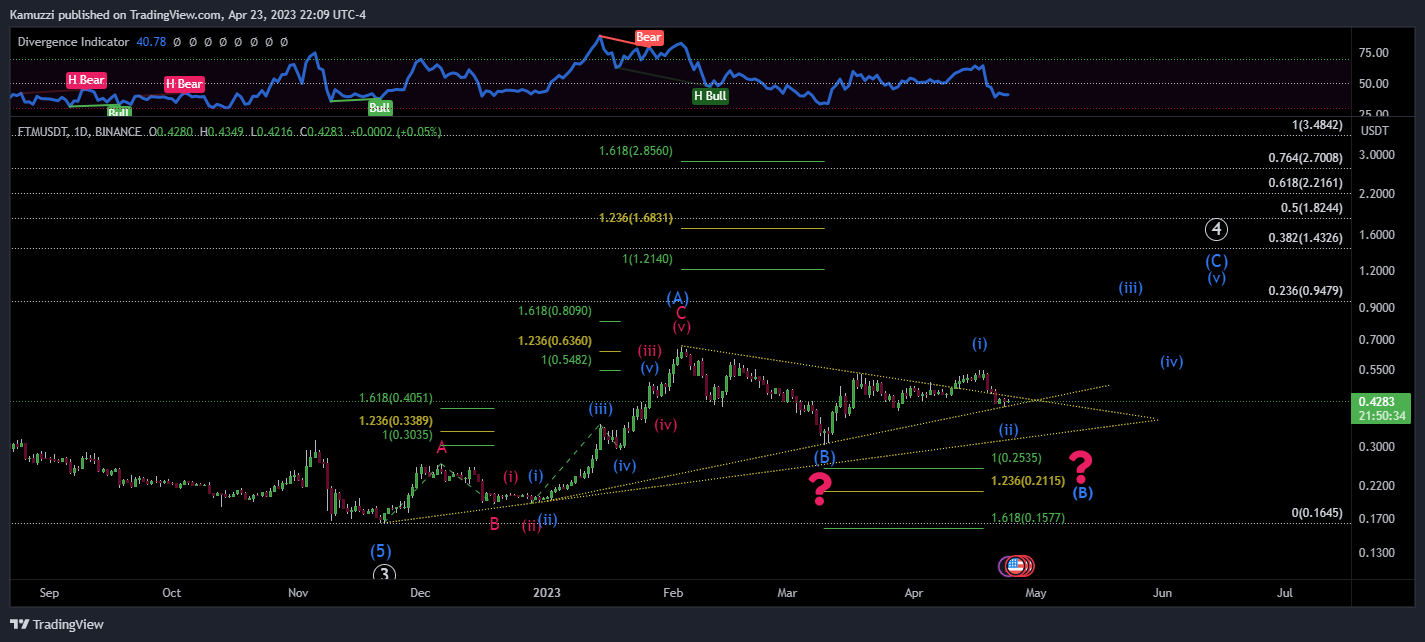Click the Jul date on time axis
Viewport: 1425px width, 642px height.
coord(1285,592)
